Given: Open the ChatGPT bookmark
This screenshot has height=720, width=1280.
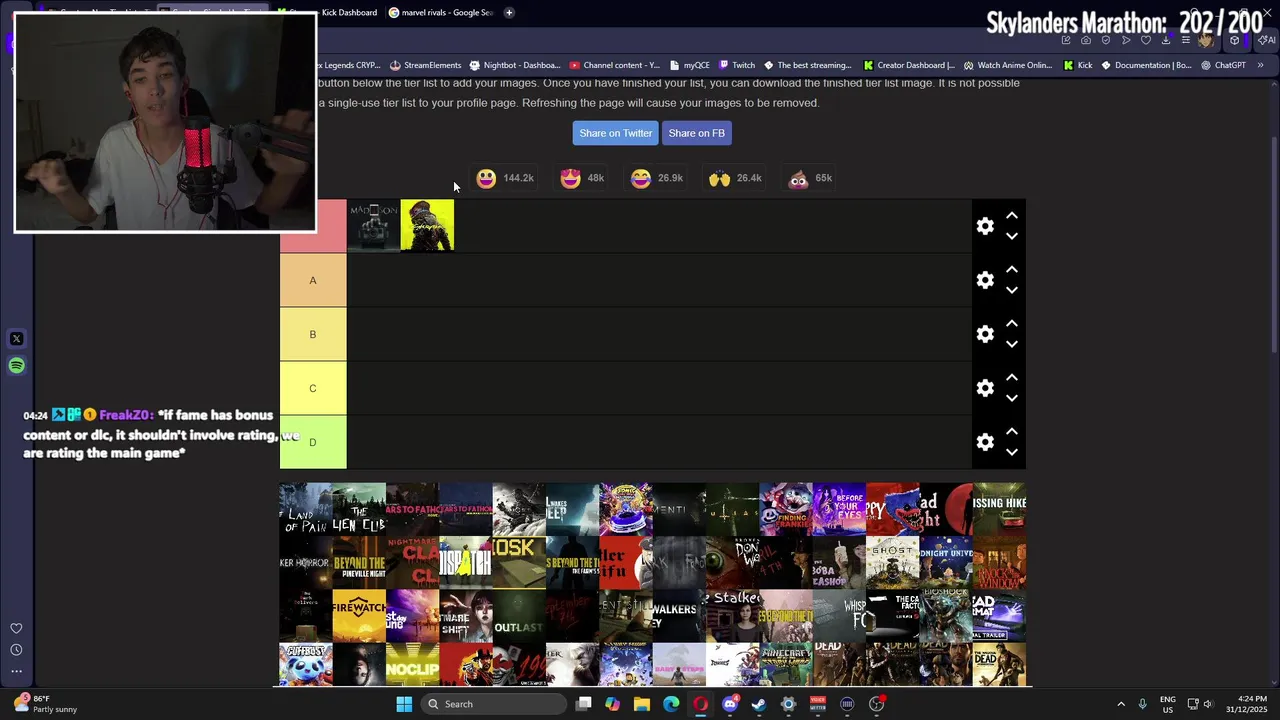Looking at the screenshot, I should 1223,65.
